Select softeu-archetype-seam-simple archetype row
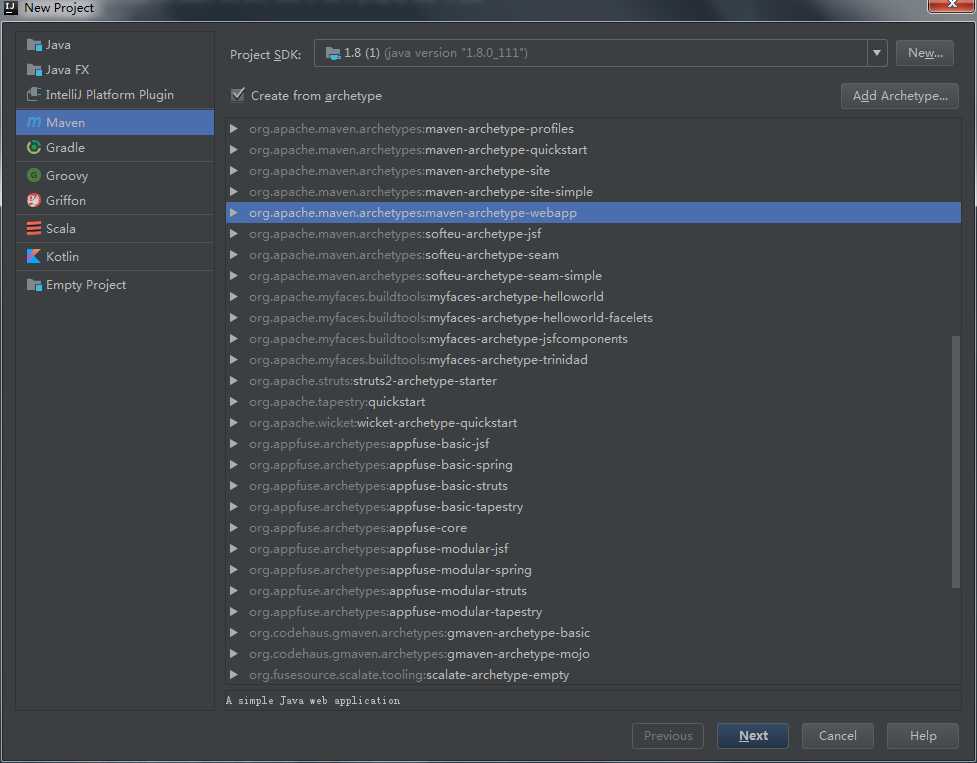The height and width of the screenshot is (763, 977). coord(593,275)
